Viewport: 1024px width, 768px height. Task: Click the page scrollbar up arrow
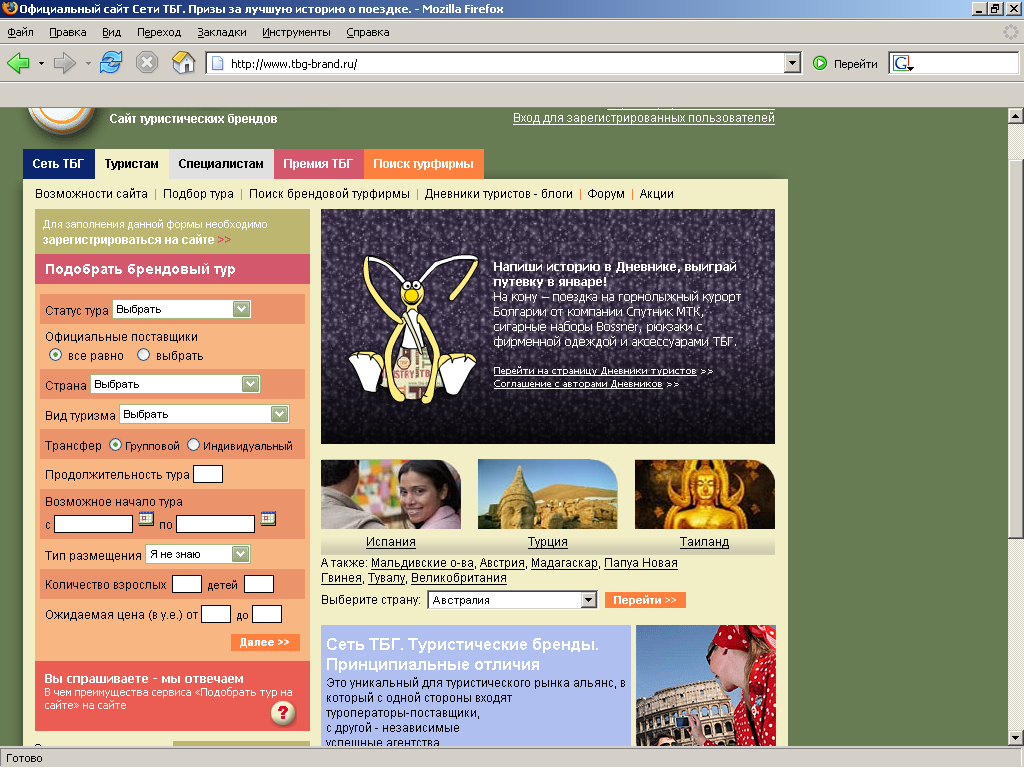(1015, 116)
